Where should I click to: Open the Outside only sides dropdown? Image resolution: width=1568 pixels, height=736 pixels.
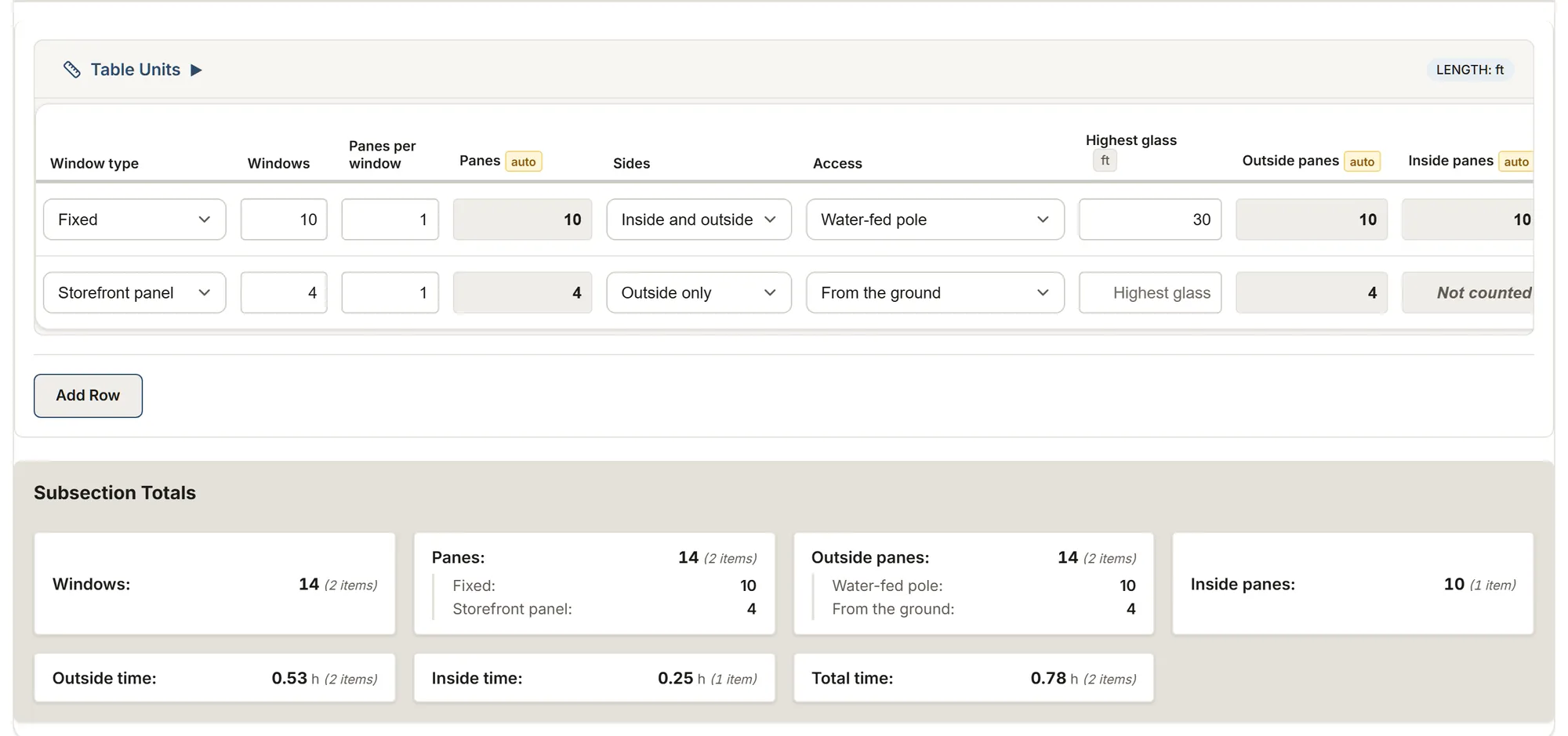[x=699, y=292]
